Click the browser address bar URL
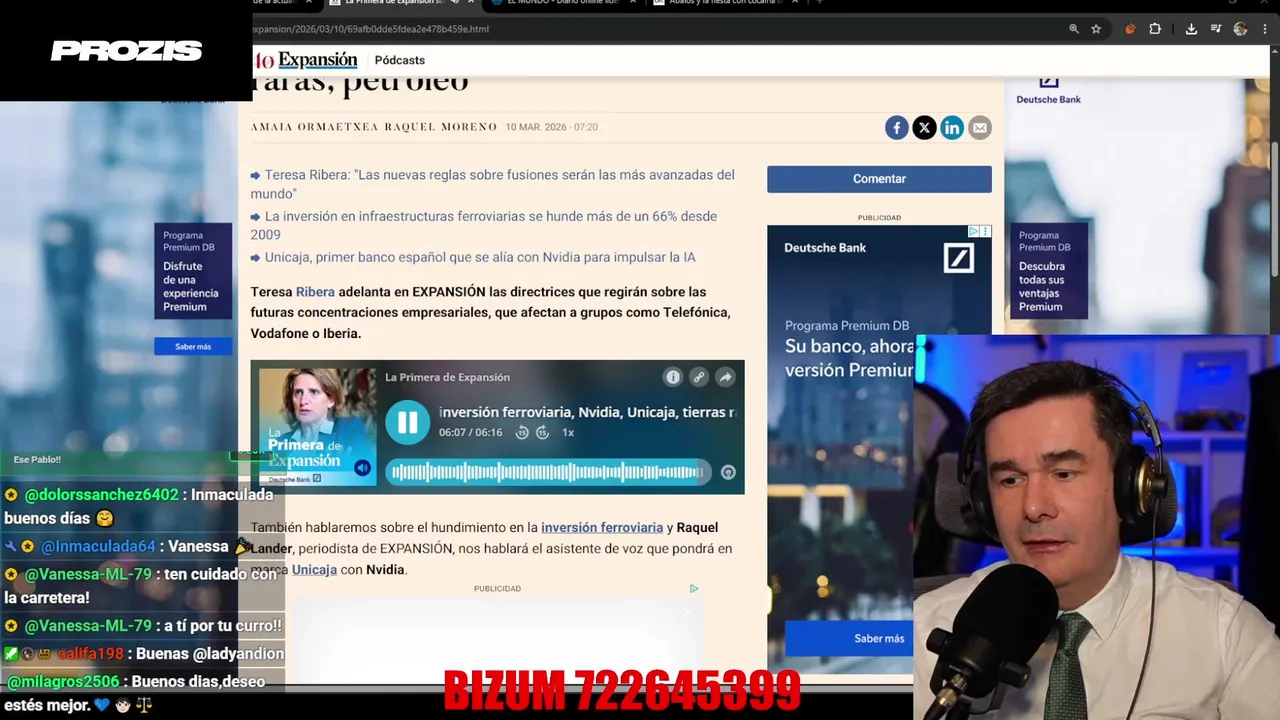 [371, 29]
